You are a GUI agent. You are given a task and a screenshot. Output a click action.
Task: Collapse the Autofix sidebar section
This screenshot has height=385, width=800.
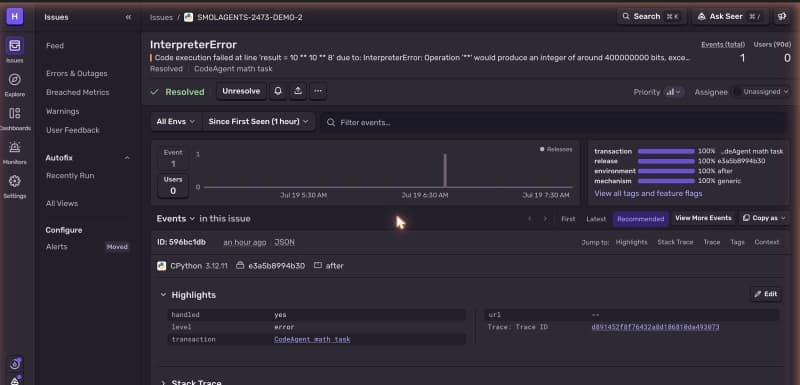click(x=127, y=158)
